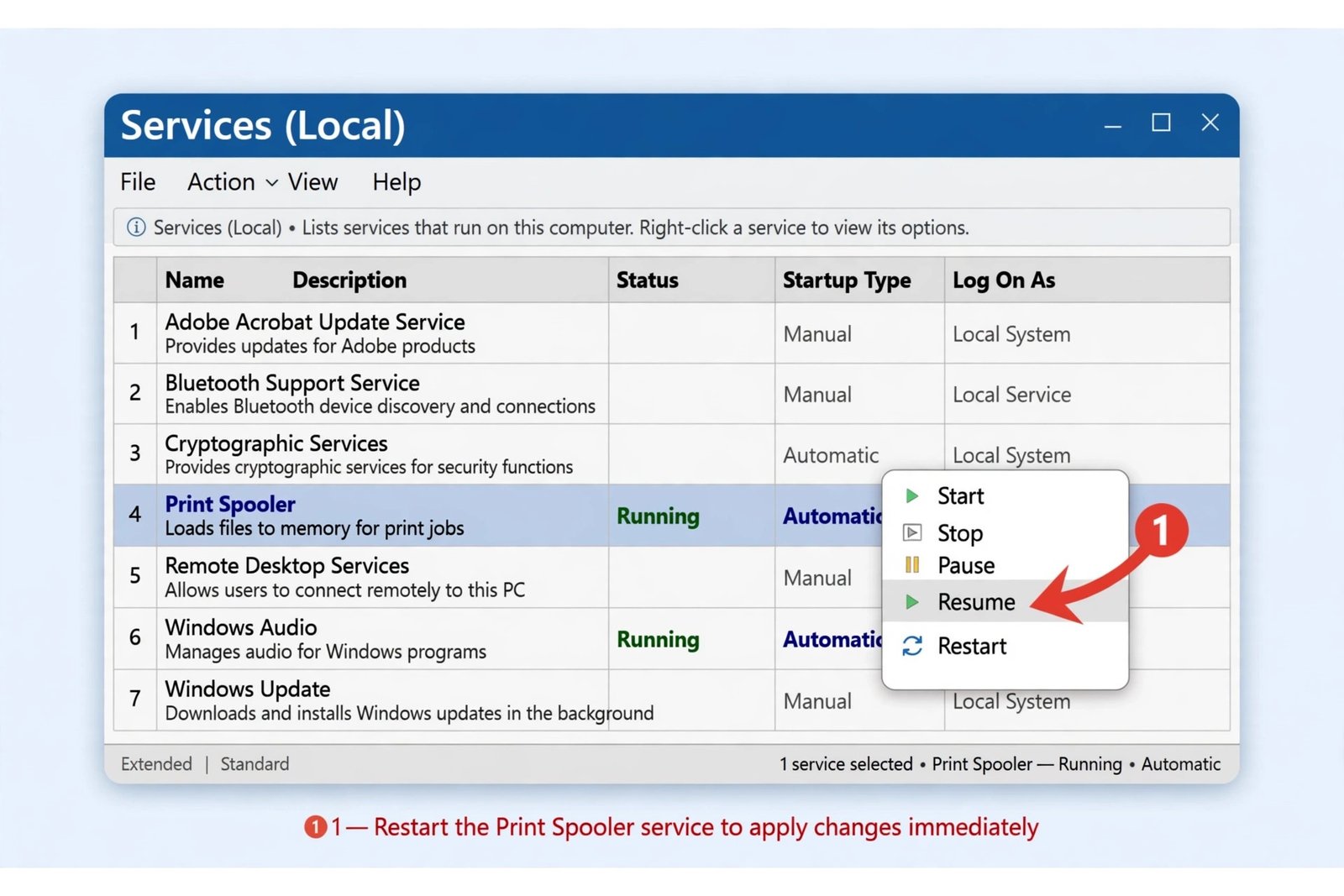Click Running status of Windows Audio
The image size is (1344, 896).
pos(658,639)
